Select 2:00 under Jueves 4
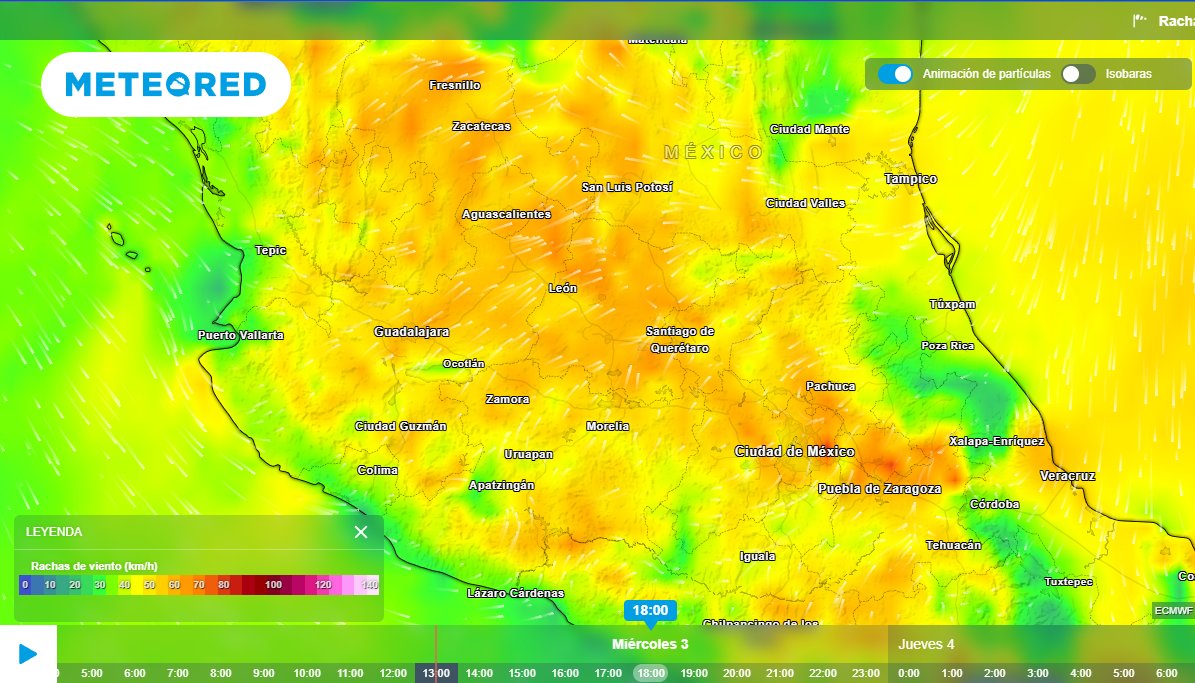Screen dimensions: 1195x683 tap(995, 673)
